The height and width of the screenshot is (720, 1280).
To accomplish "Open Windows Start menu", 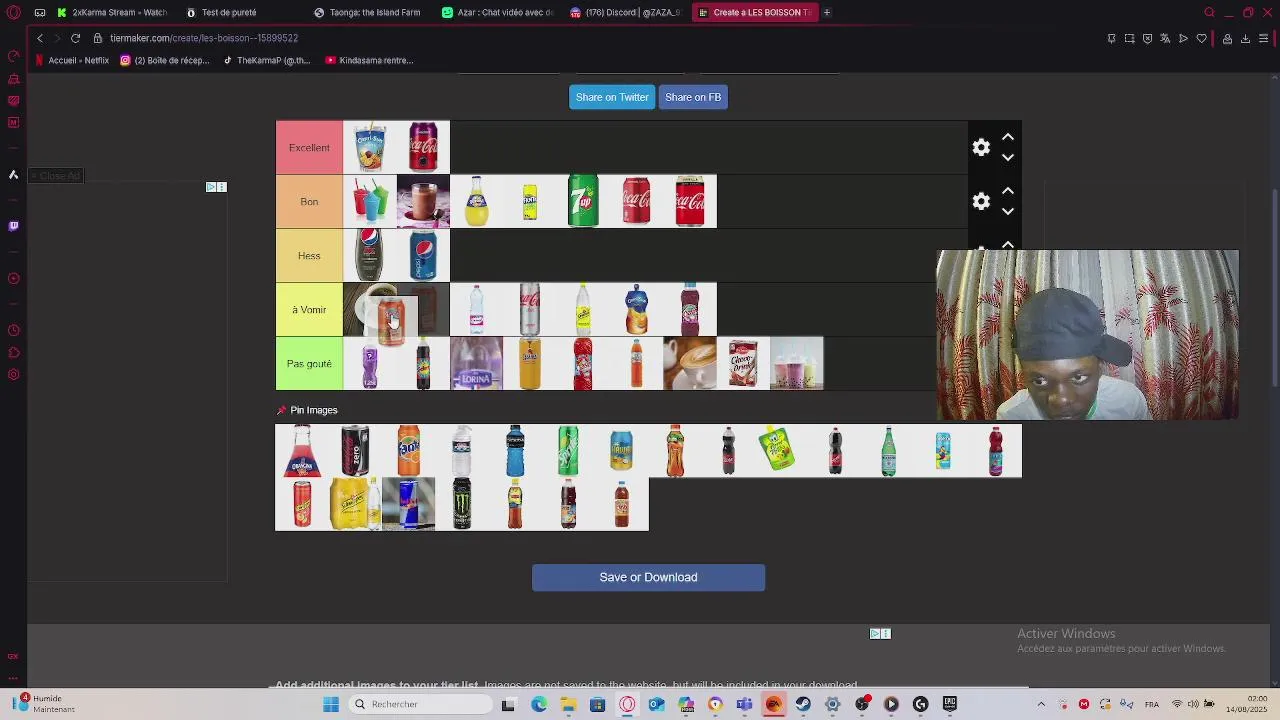I will coord(331,704).
